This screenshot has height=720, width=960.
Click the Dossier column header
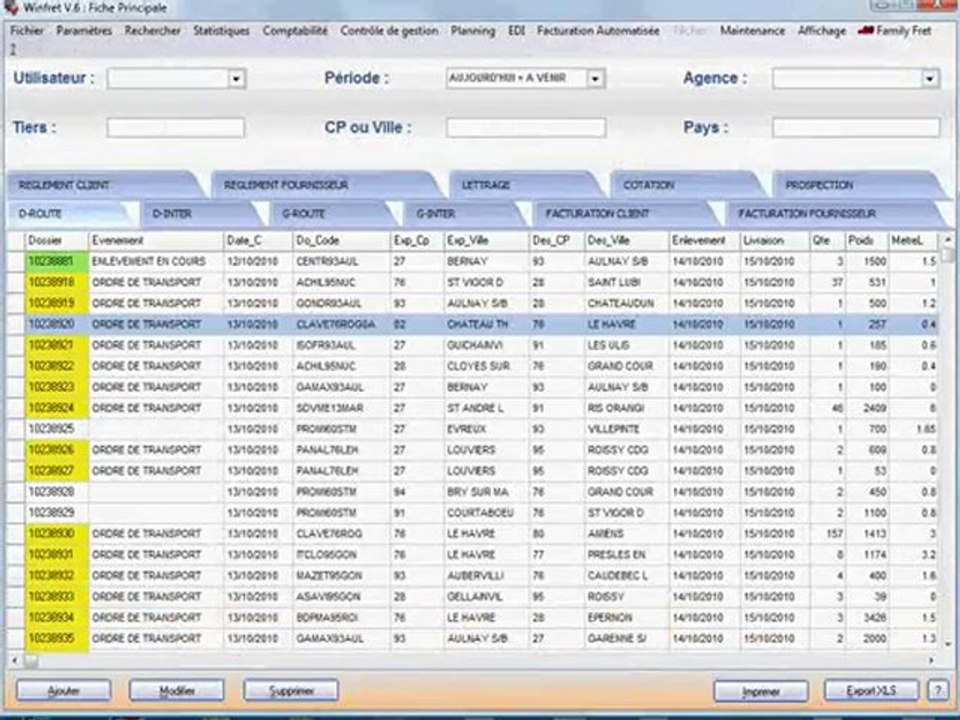(x=57, y=241)
